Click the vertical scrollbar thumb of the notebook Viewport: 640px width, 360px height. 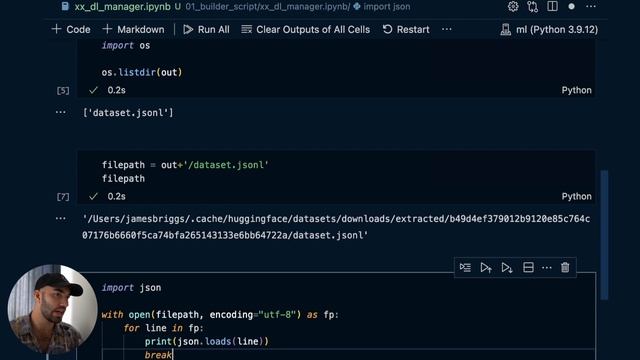tap(604, 235)
